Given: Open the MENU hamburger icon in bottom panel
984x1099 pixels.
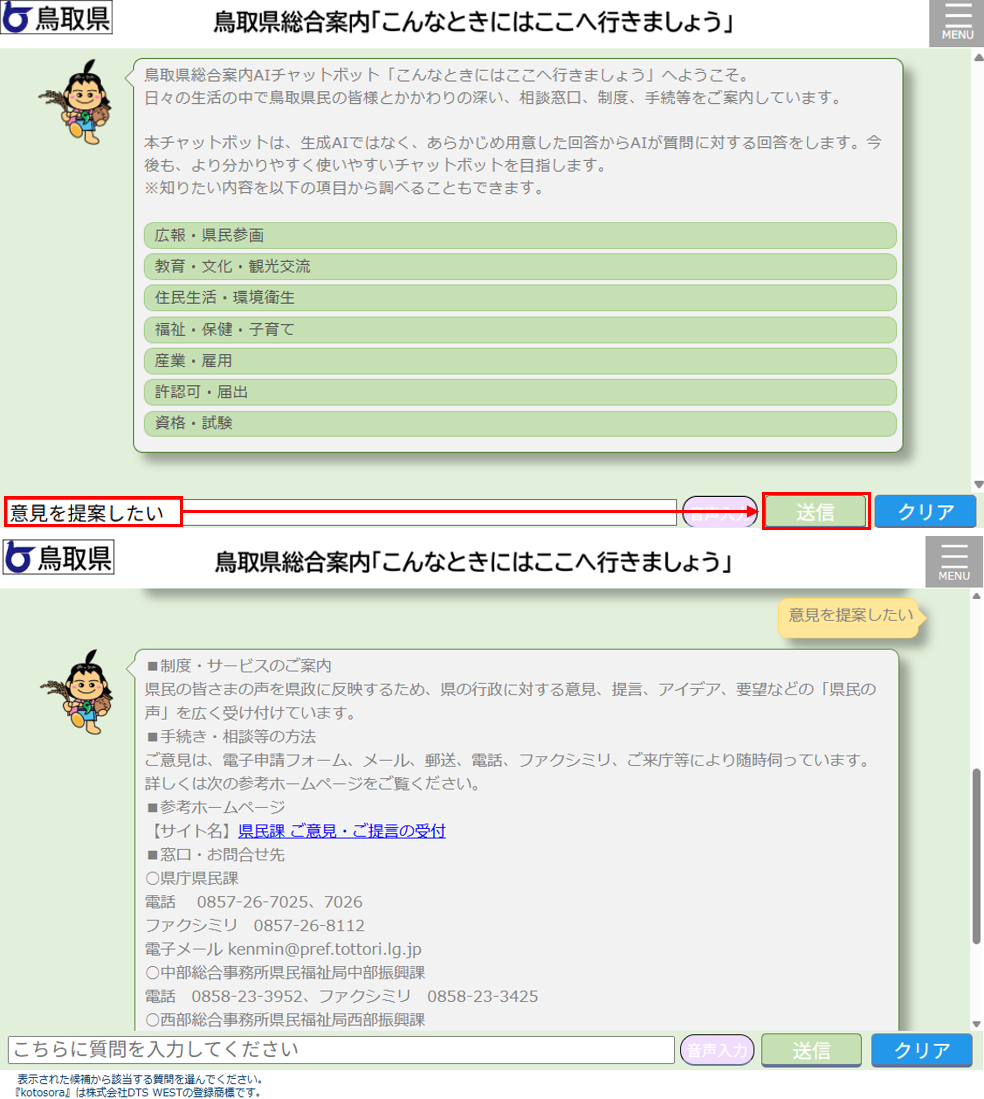Looking at the screenshot, I should point(954,561).
